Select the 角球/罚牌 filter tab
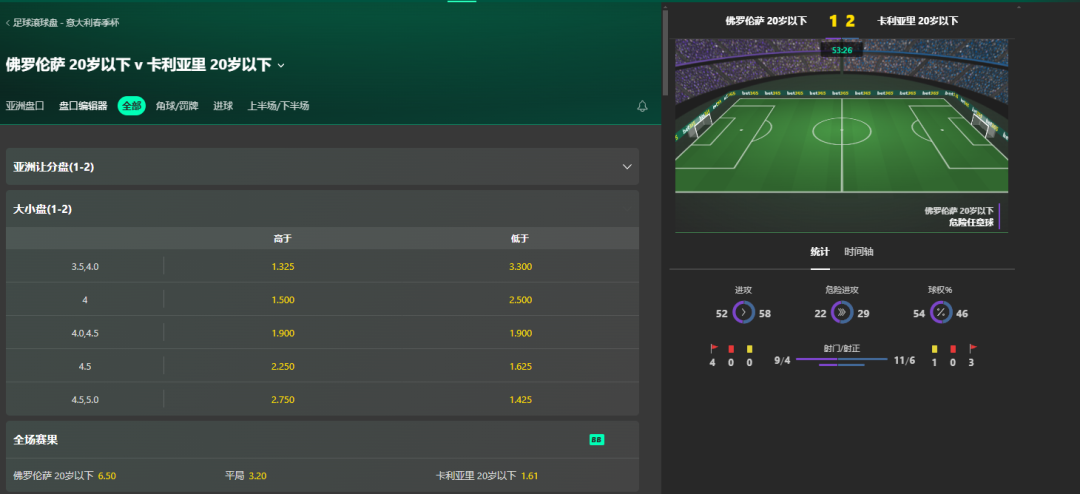This screenshot has width=1080, height=494. (177, 106)
